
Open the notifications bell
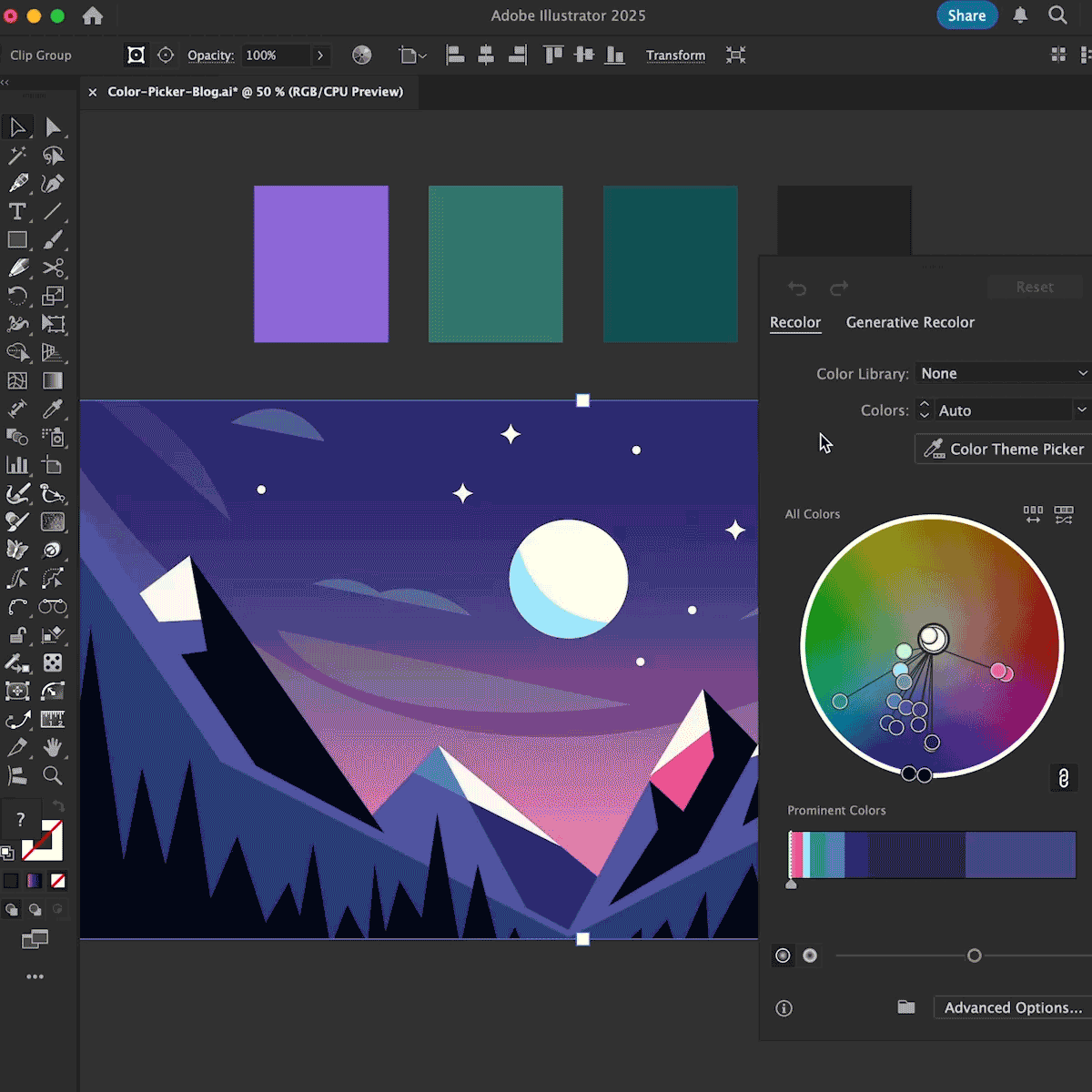coord(1020,15)
